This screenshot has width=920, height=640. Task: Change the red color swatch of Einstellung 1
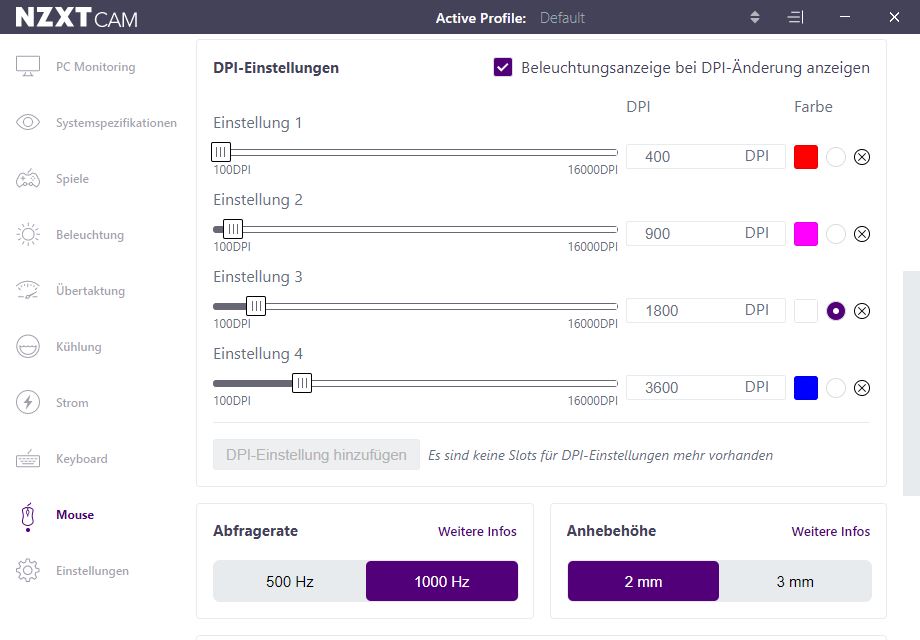pyautogui.click(x=805, y=156)
